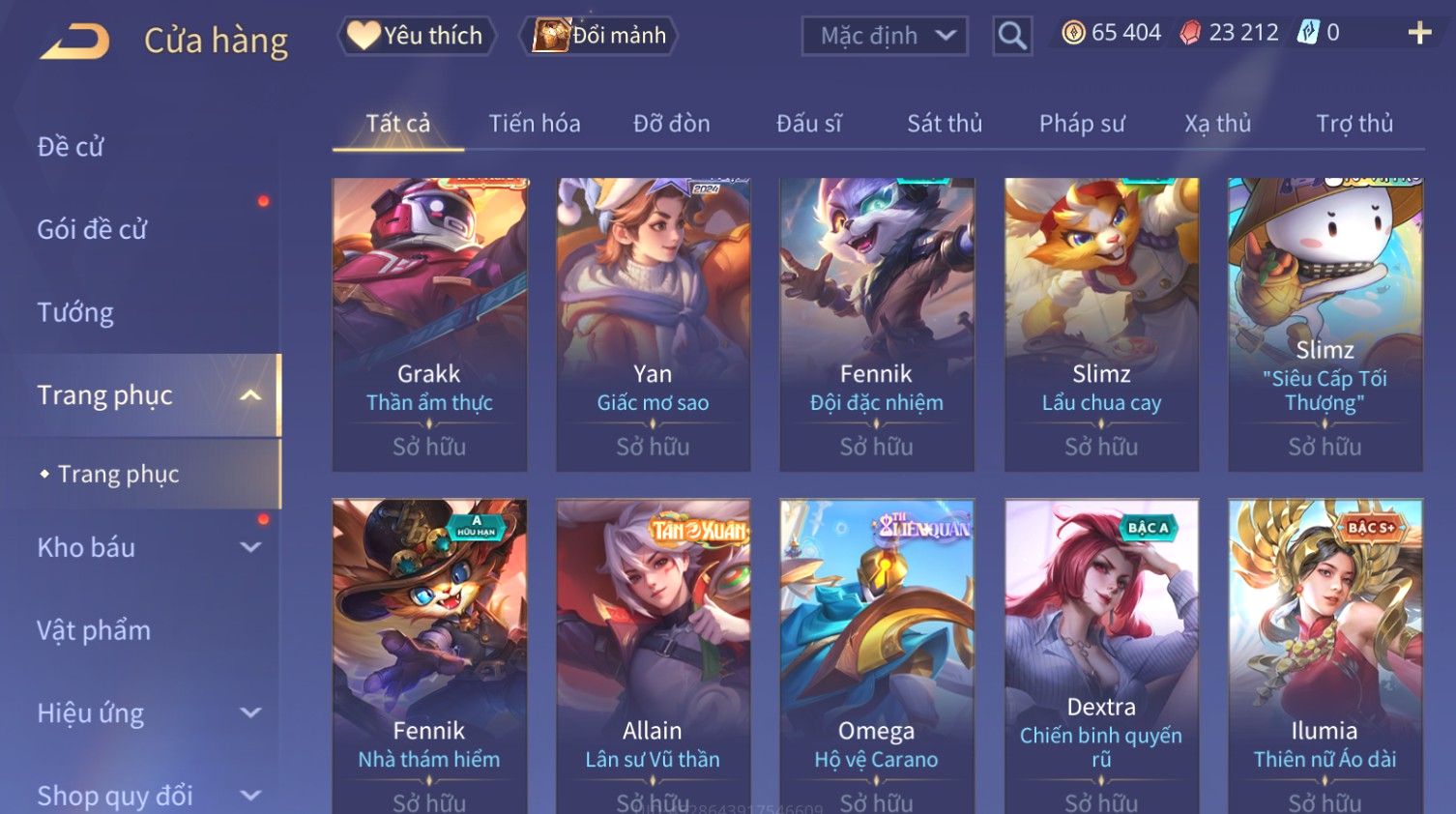
Task: Select Ilumia Thiên nữ Áo dài card
Action: 1325,656
